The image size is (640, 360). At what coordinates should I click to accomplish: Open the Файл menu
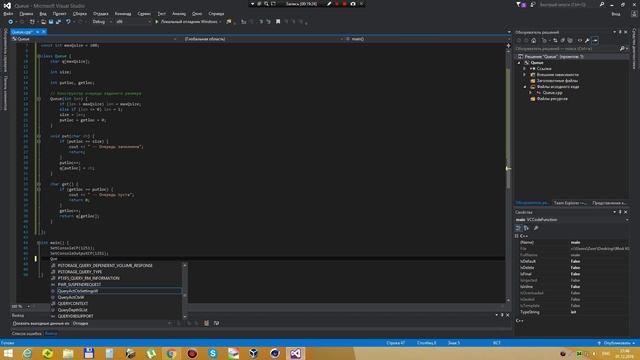coord(8,13)
